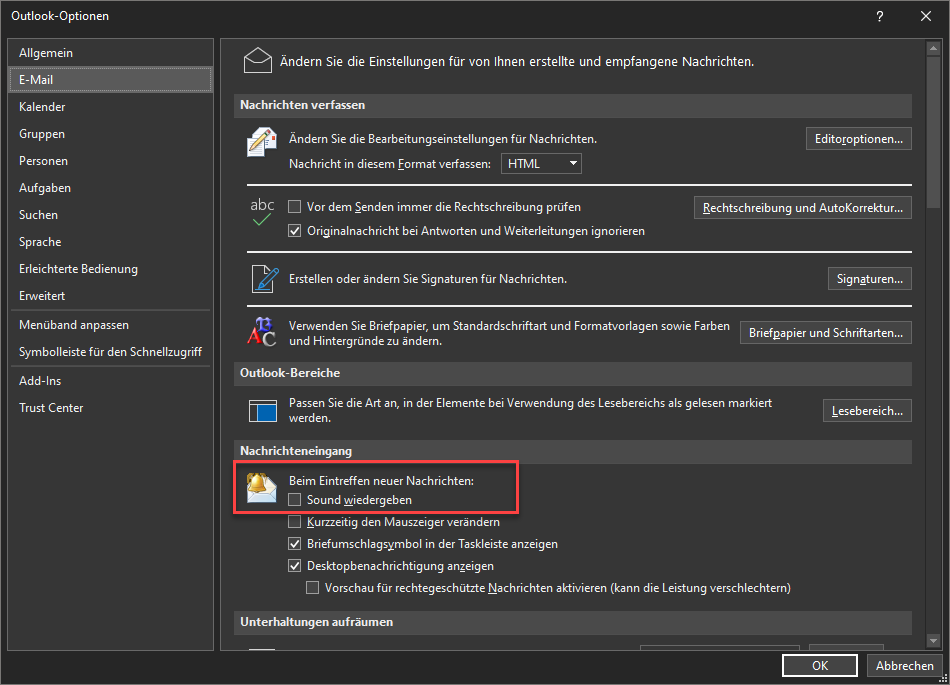Click the stationery and fonts ABC icon
The height and width of the screenshot is (685, 950).
(x=262, y=331)
